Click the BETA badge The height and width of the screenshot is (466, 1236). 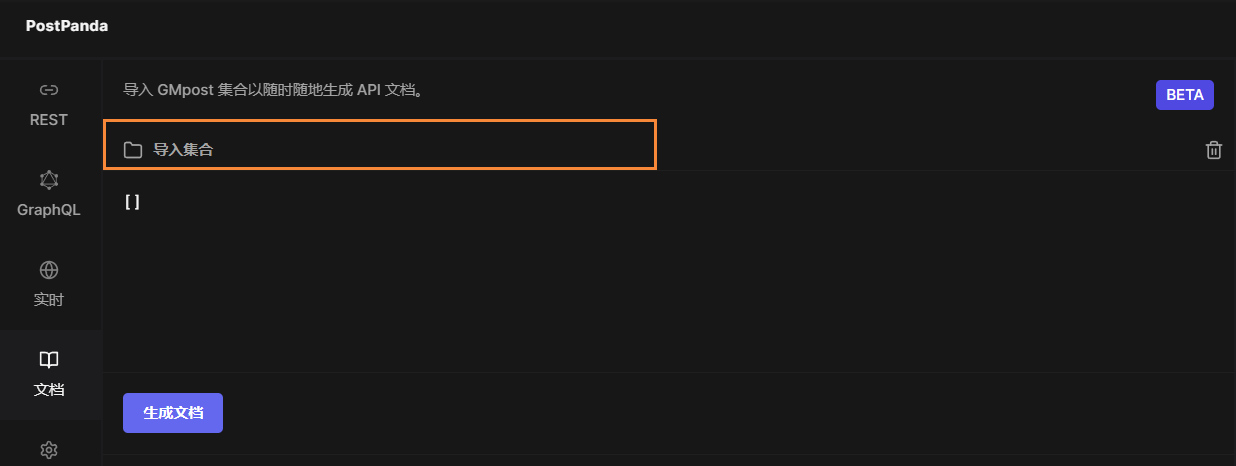pos(1185,95)
